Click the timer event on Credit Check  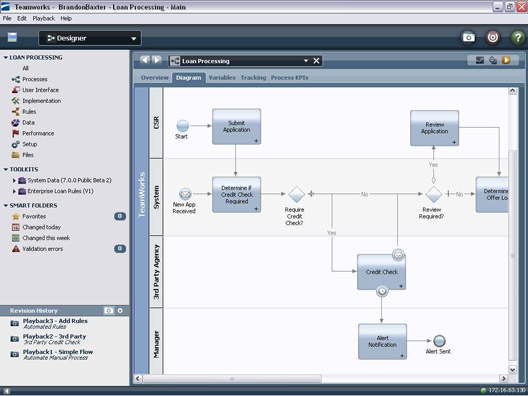[382, 291]
